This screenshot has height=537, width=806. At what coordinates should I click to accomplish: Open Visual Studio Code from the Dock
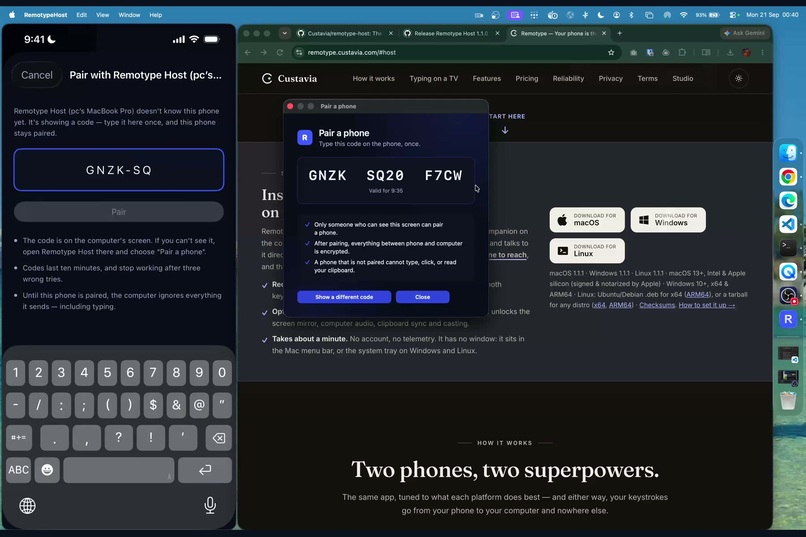click(x=787, y=224)
